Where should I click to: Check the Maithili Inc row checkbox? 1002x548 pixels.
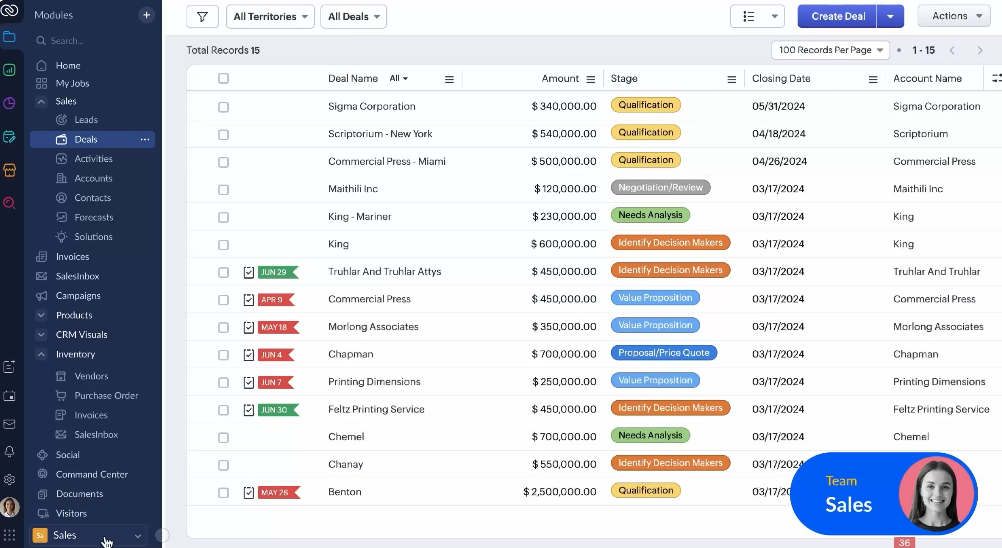[x=223, y=189]
